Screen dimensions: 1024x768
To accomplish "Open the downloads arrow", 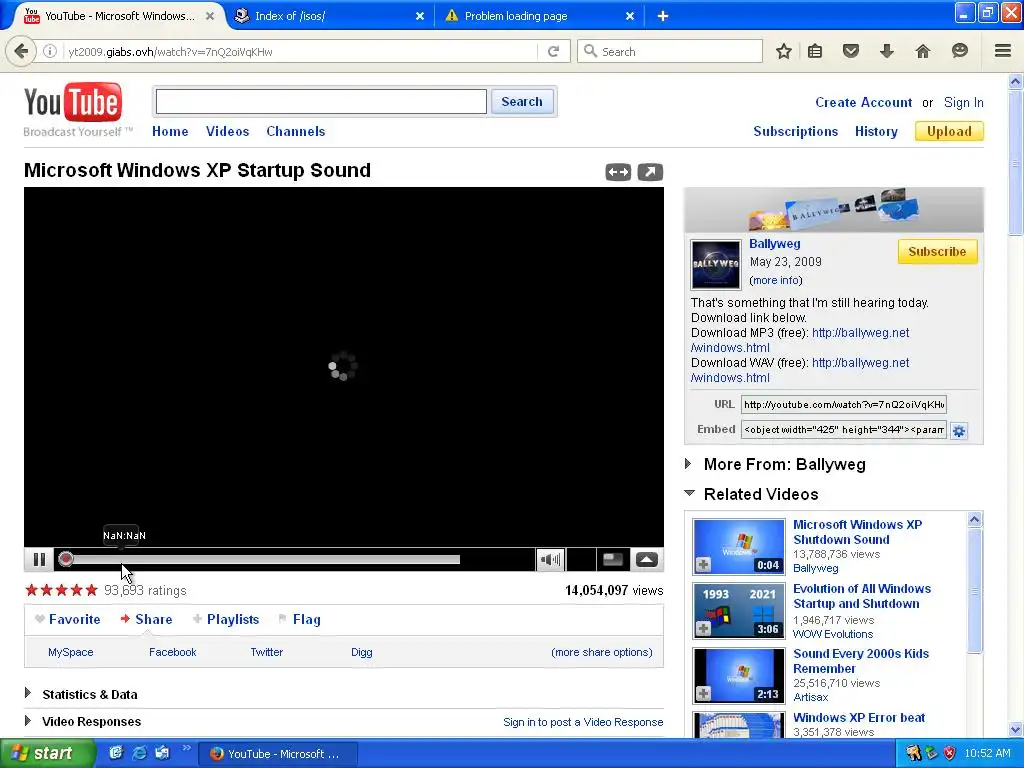I will pos(887,51).
